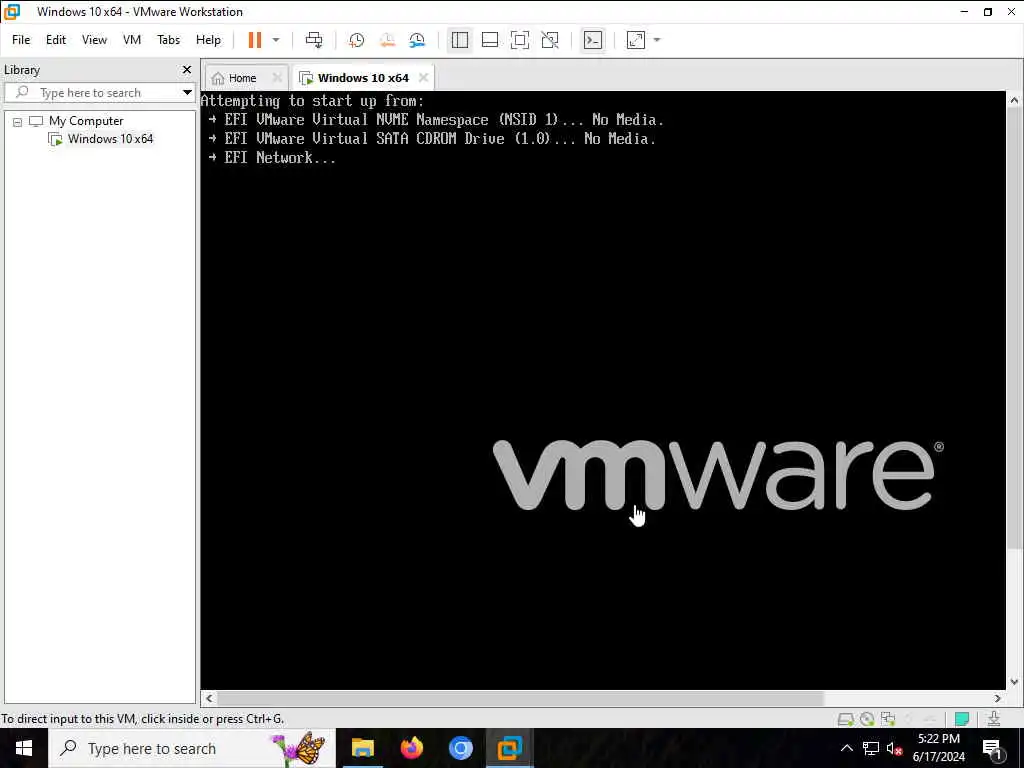Viewport: 1024px width, 768px height.
Task: Show hidden system tray icons
Action: tap(846, 748)
